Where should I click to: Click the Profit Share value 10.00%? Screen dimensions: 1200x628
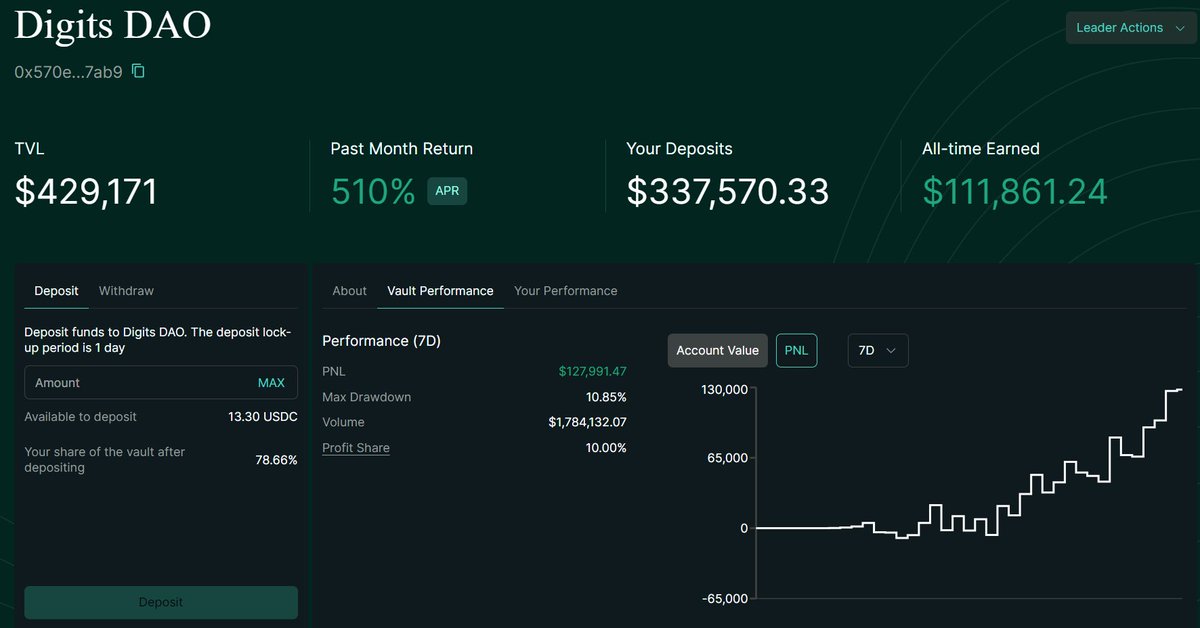click(x=606, y=448)
